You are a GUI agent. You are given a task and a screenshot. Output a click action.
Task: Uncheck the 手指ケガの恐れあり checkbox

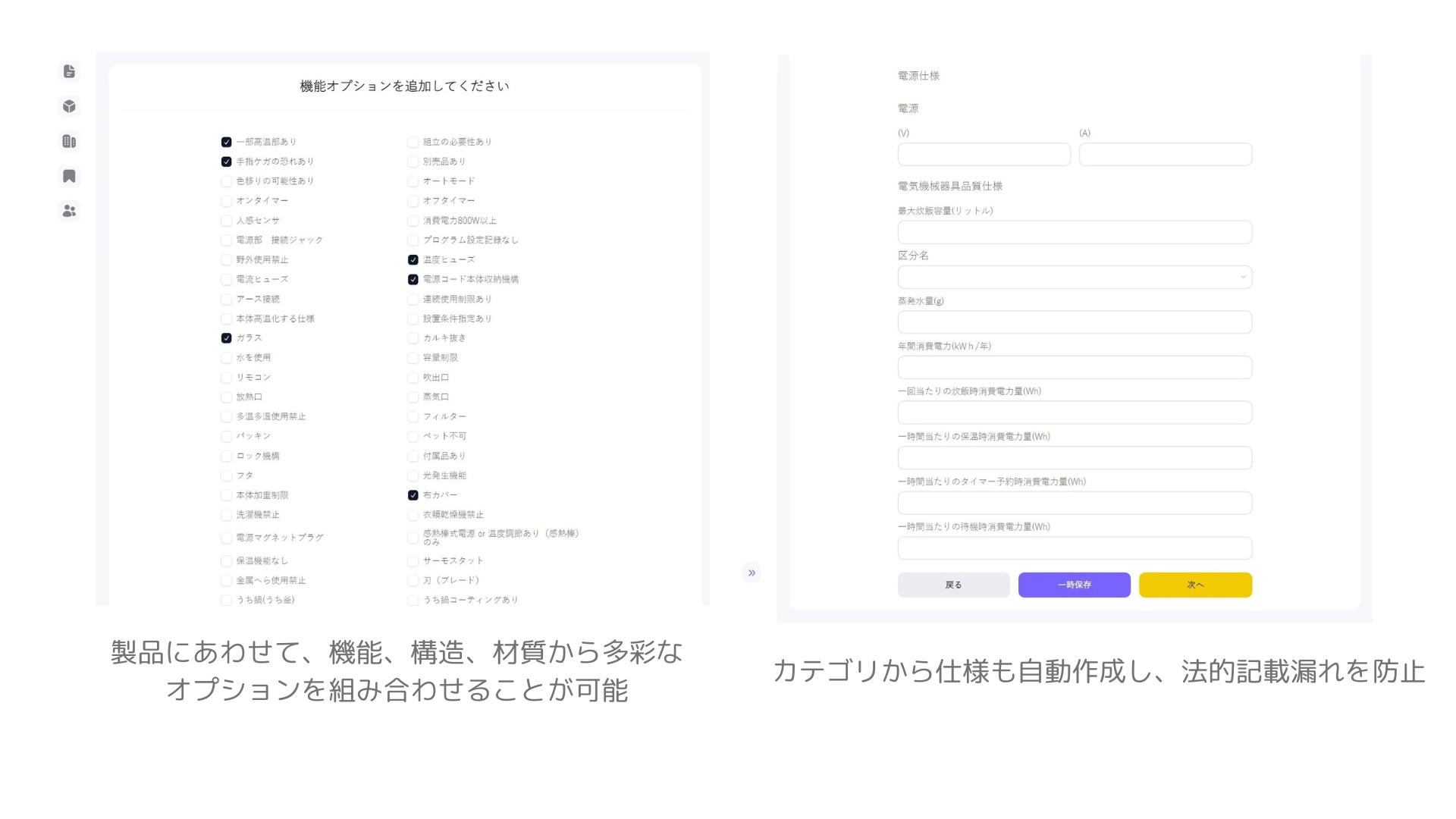click(226, 161)
